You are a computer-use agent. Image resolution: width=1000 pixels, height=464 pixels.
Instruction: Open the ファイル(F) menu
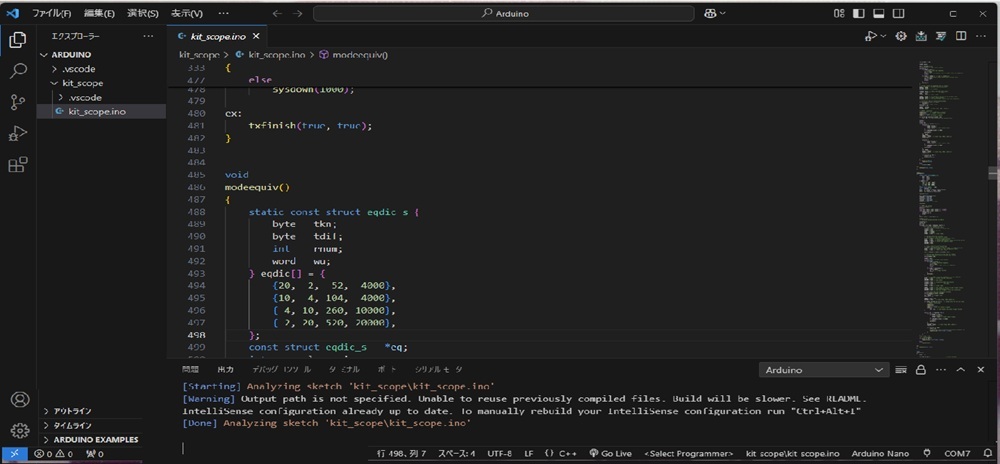(51, 14)
